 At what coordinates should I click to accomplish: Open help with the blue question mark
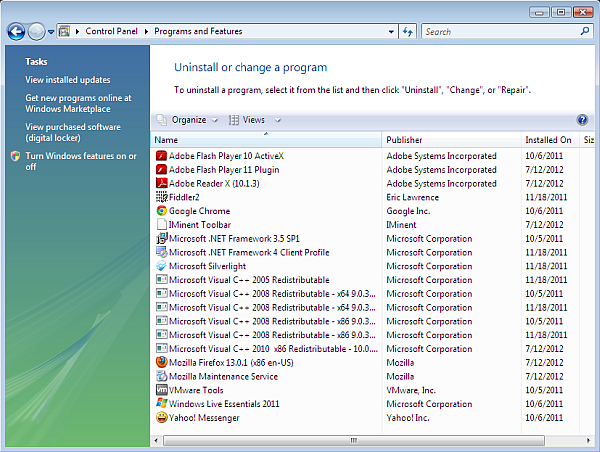coord(582,120)
